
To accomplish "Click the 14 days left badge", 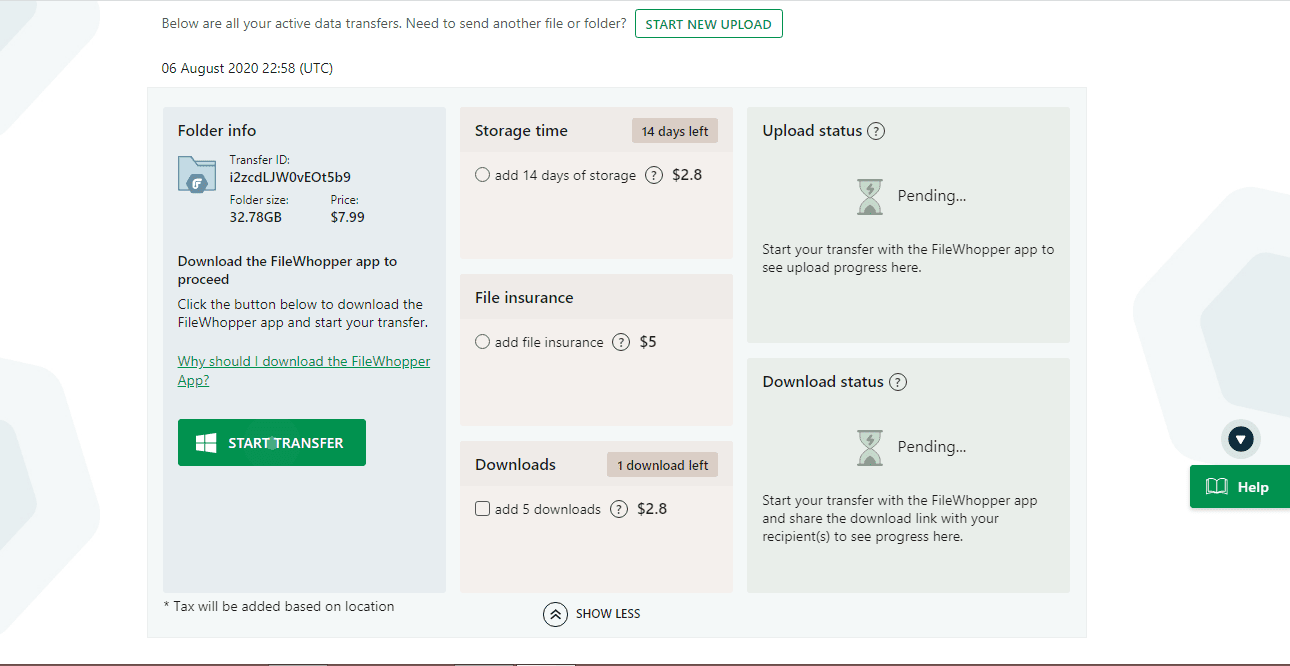I will pos(675,131).
